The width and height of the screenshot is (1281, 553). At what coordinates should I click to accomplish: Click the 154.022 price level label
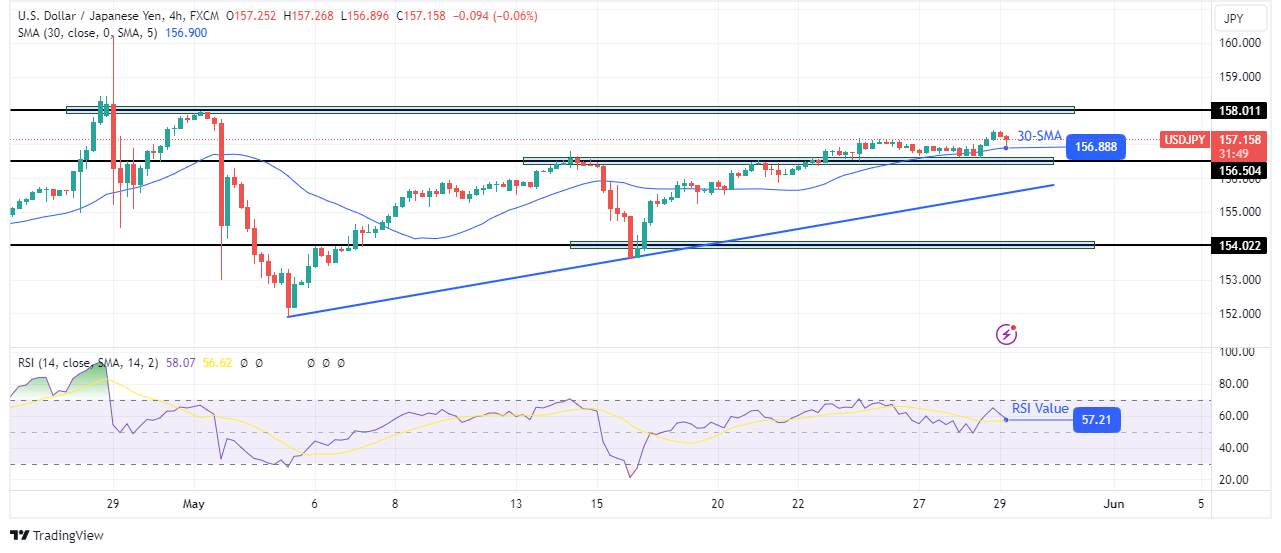1240,245
